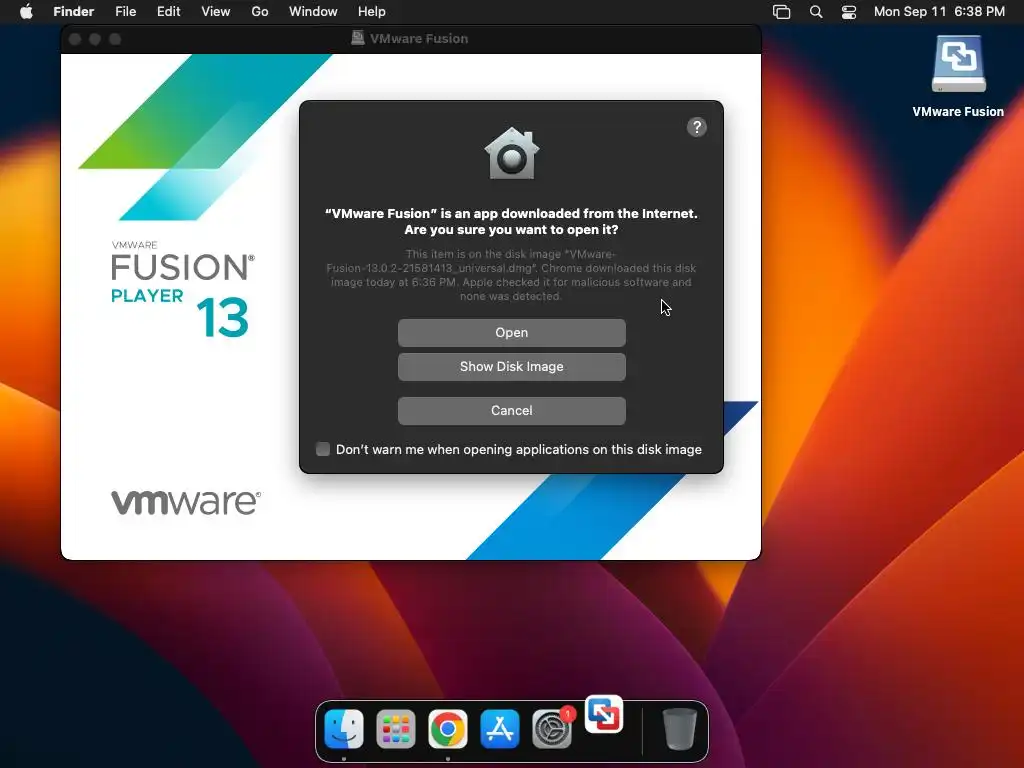Open the Finder menu
This screenshot has height=768, width=1024.
pos(73,12)
